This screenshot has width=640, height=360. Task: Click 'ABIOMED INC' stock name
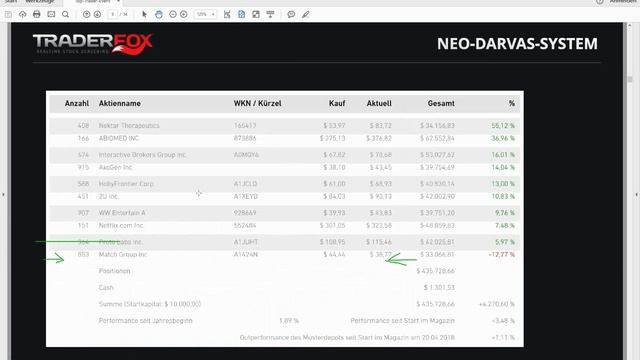point(119,138)
